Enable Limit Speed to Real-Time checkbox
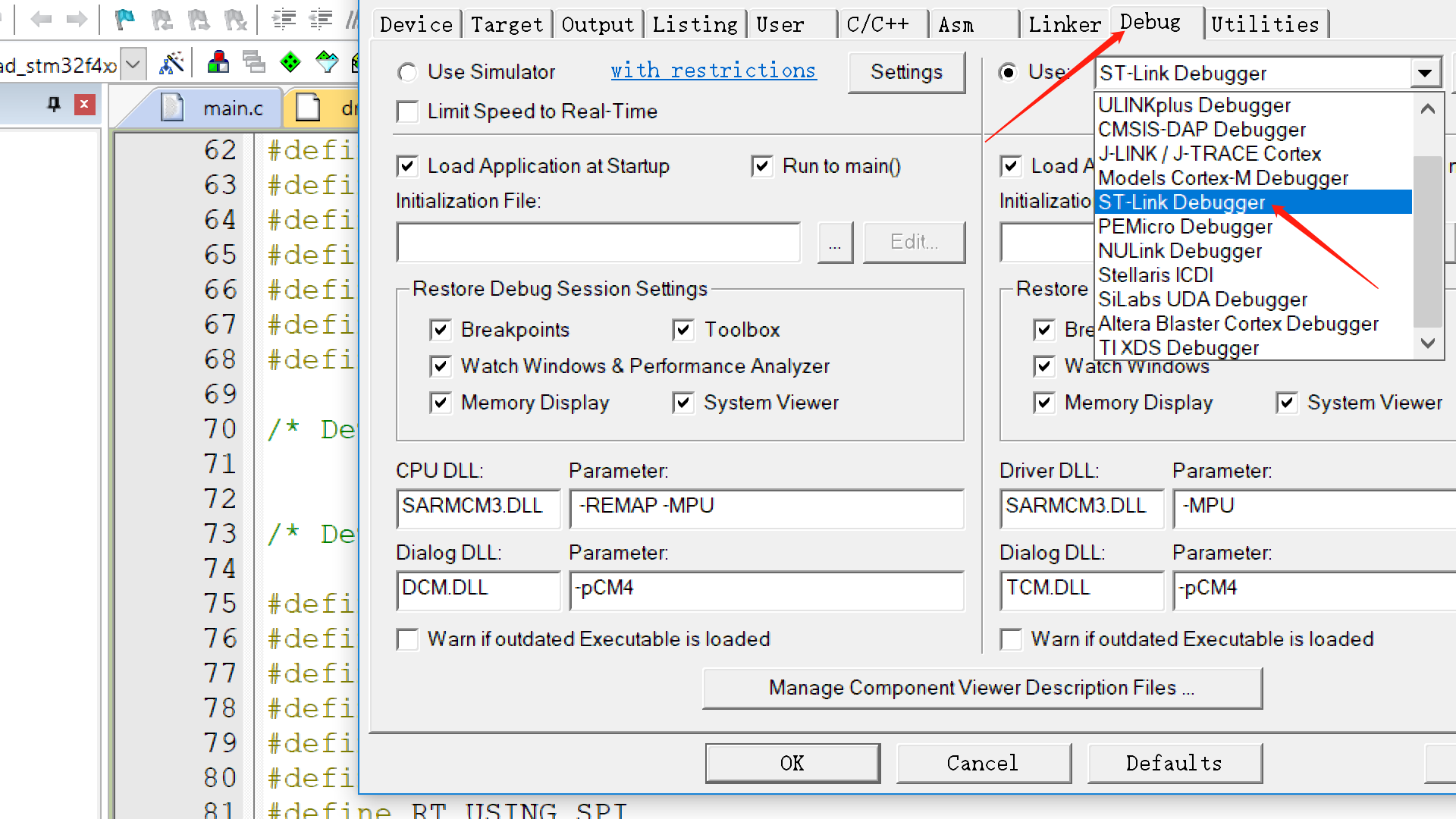The image size is (1456, 819). coord(407,111)
